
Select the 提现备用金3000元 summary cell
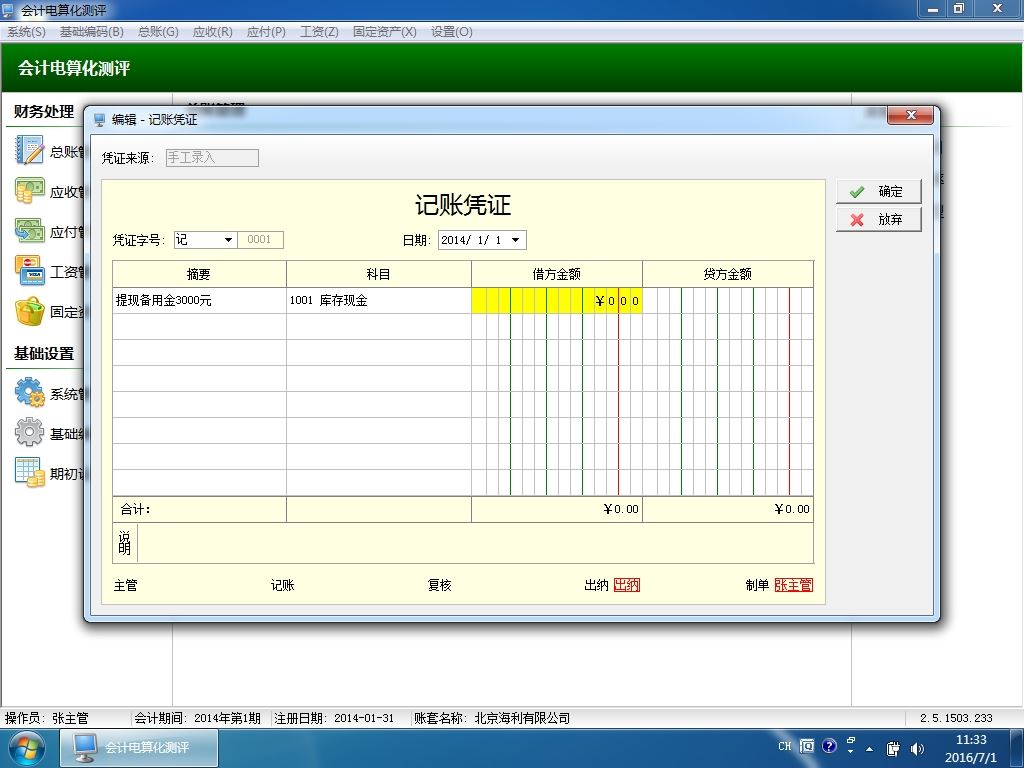tap(199, 300)
